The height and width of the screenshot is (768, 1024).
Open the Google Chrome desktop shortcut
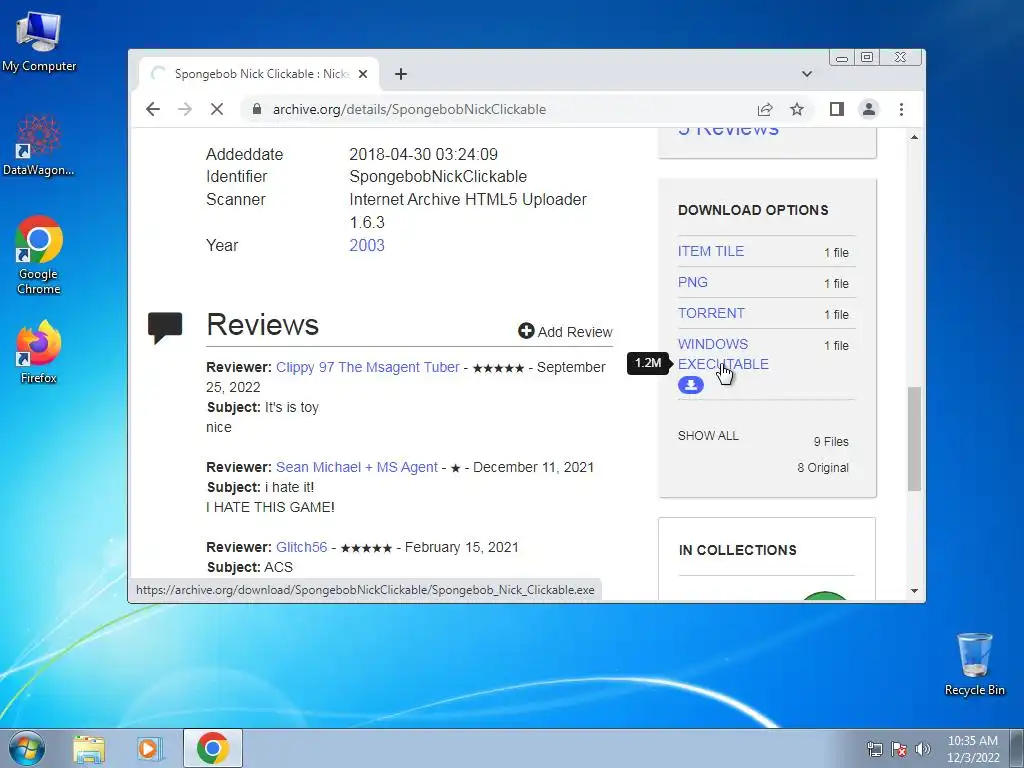point(39,255)
